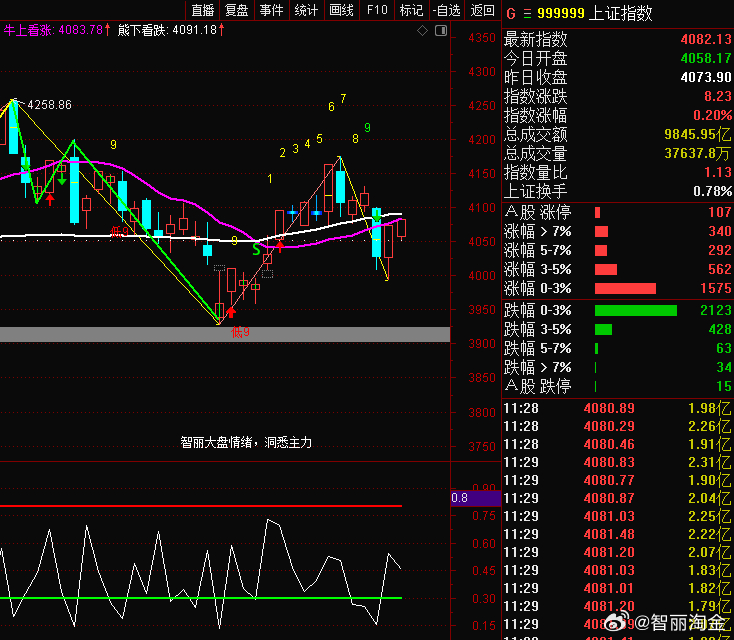Select the 999999 上证指数 title
Image resolution: width=734 pixels, height=640 pixels.
pos(595,14)
